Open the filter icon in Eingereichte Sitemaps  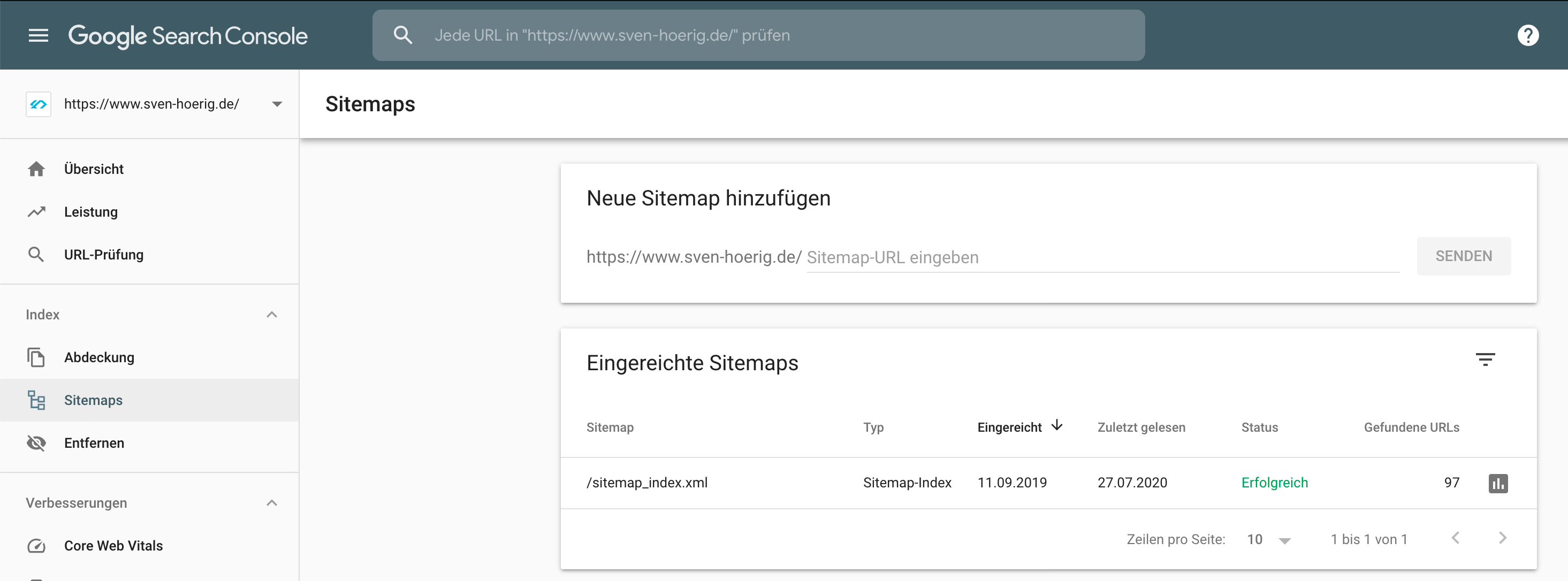click(1485, 359)
